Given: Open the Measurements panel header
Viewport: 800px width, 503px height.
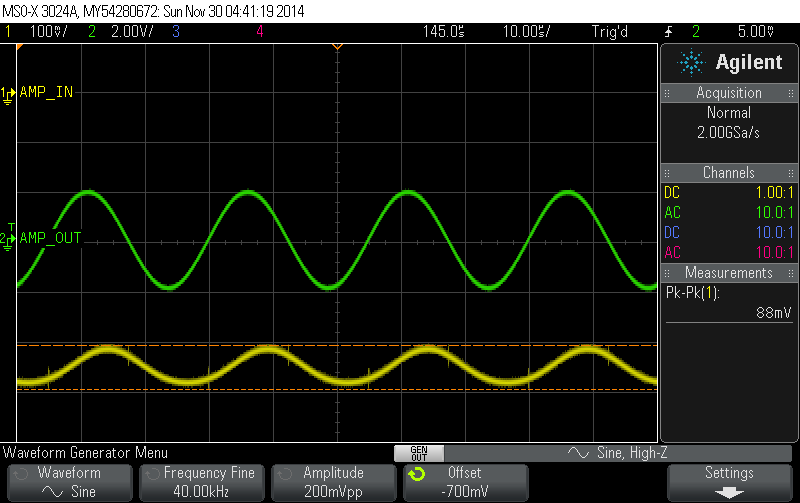Looking at the screenshot, I should pyautogui.click(x=729, y=272).
